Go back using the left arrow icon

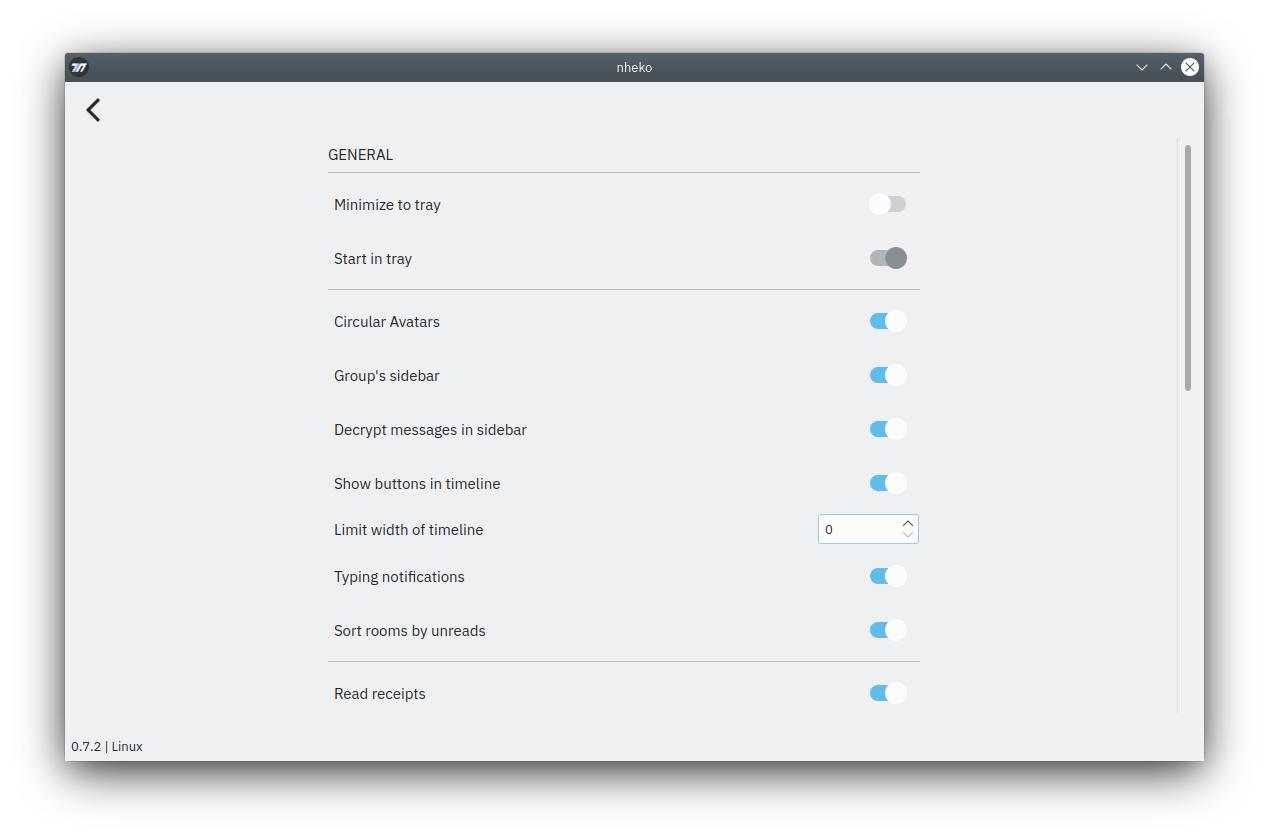tap(93, 110)
